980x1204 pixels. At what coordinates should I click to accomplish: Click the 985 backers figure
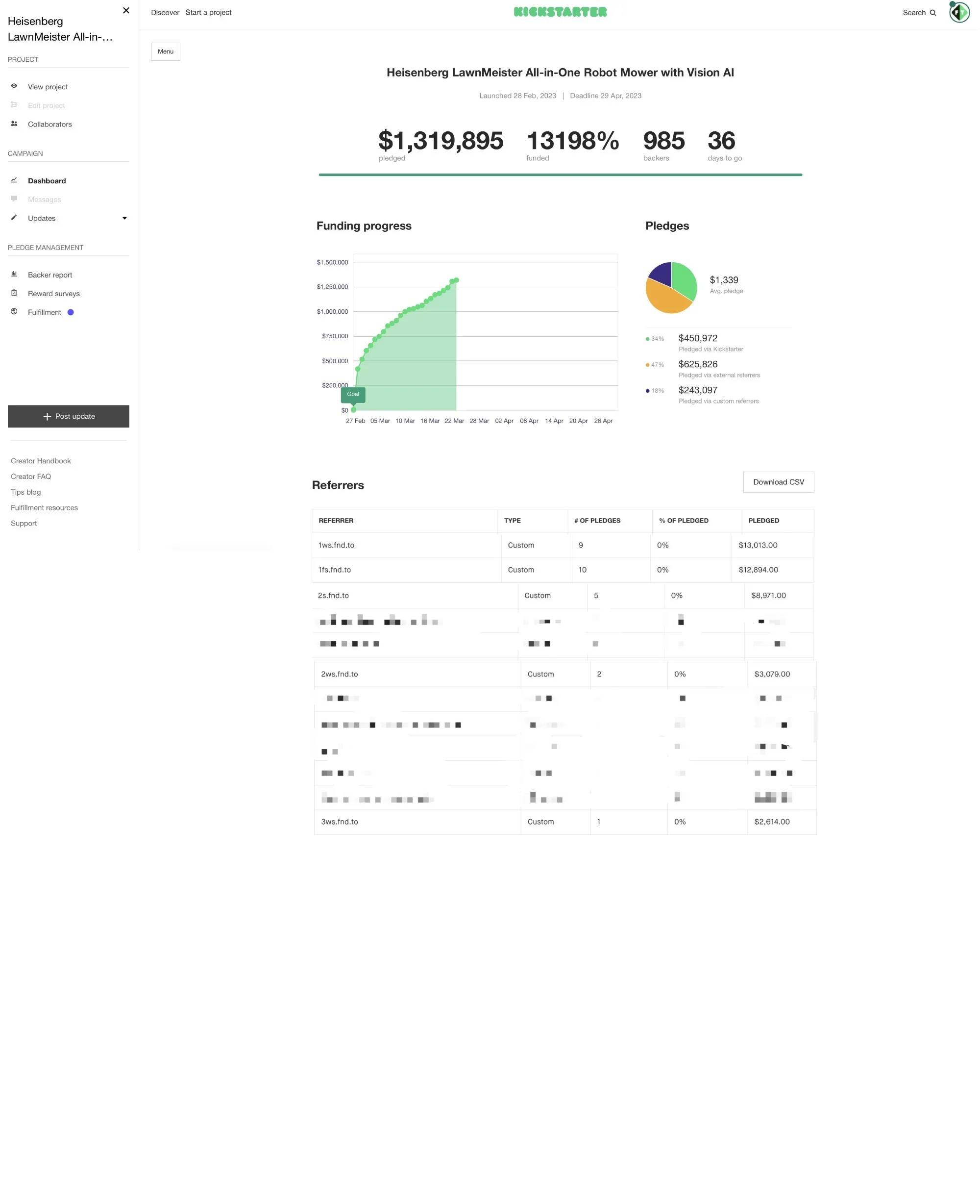coord(663,140)
